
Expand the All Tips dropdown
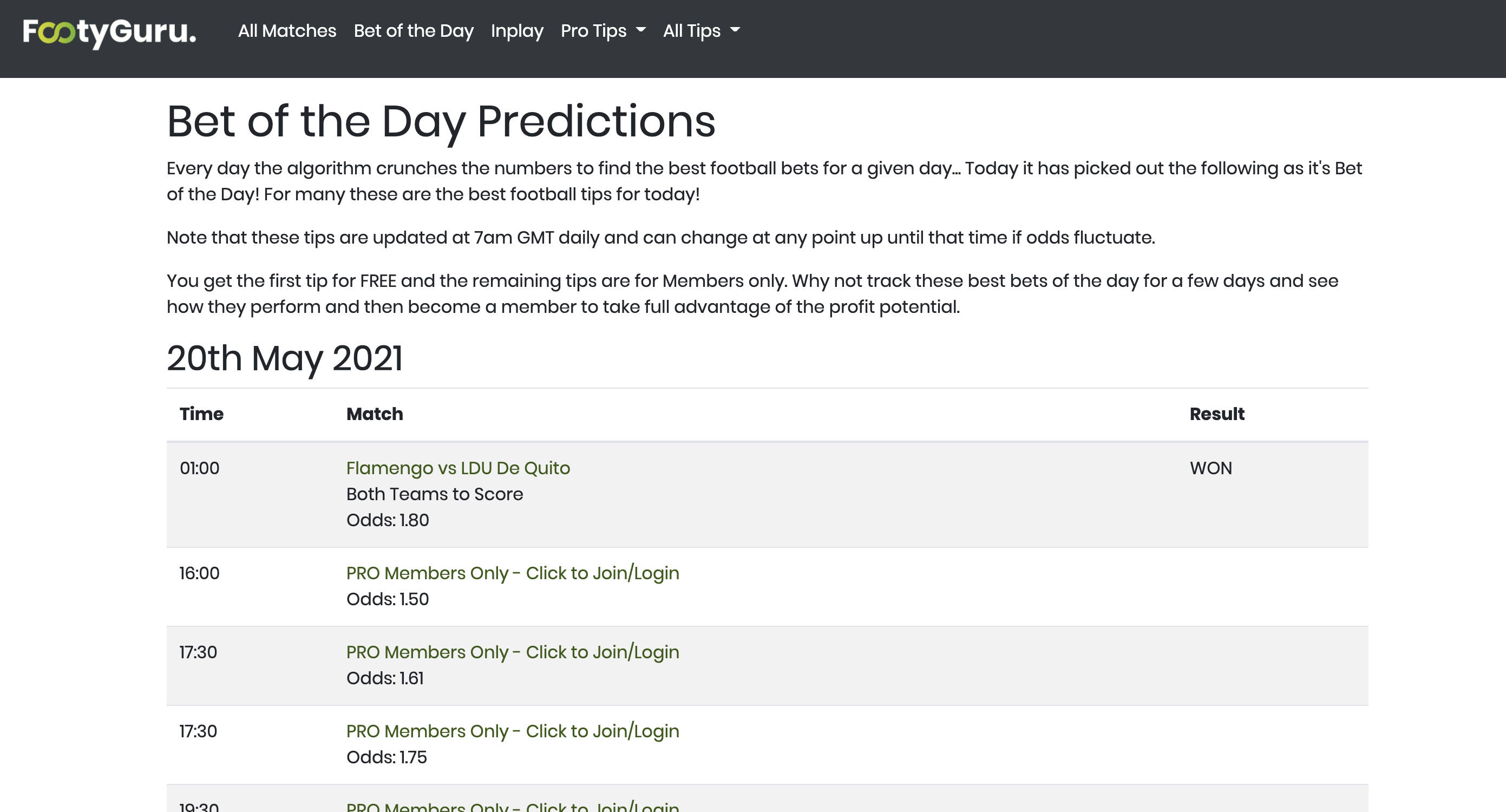point(701,30)
